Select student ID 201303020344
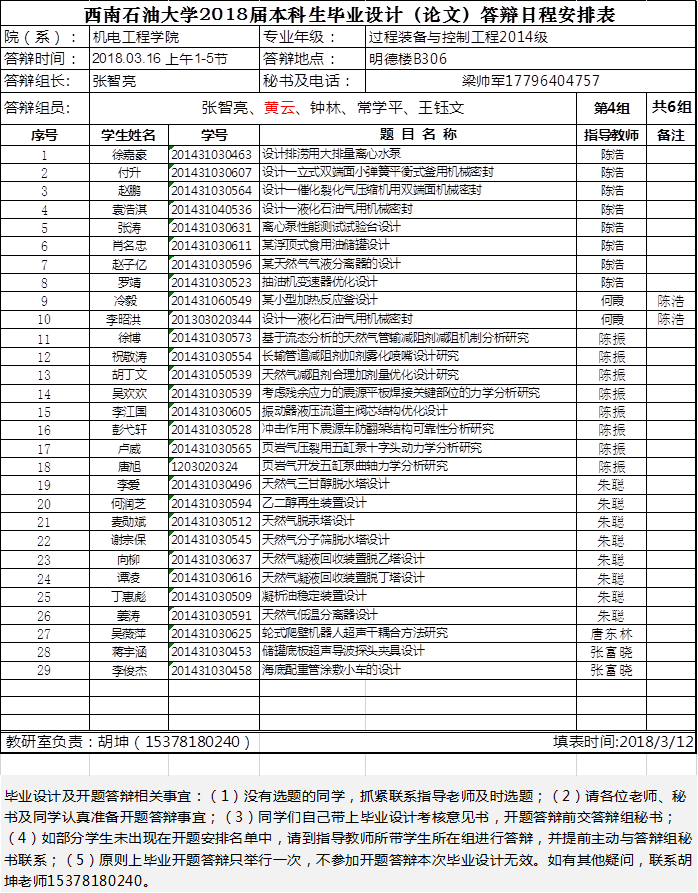698x893 pixels. (x=214, y=319)
